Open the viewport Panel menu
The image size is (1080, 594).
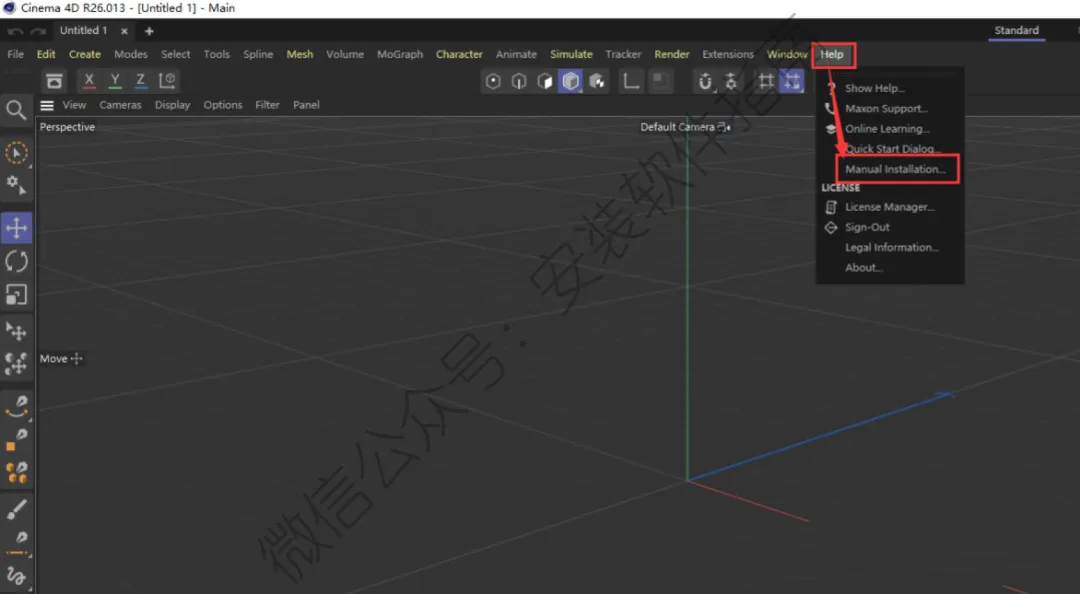307,105
